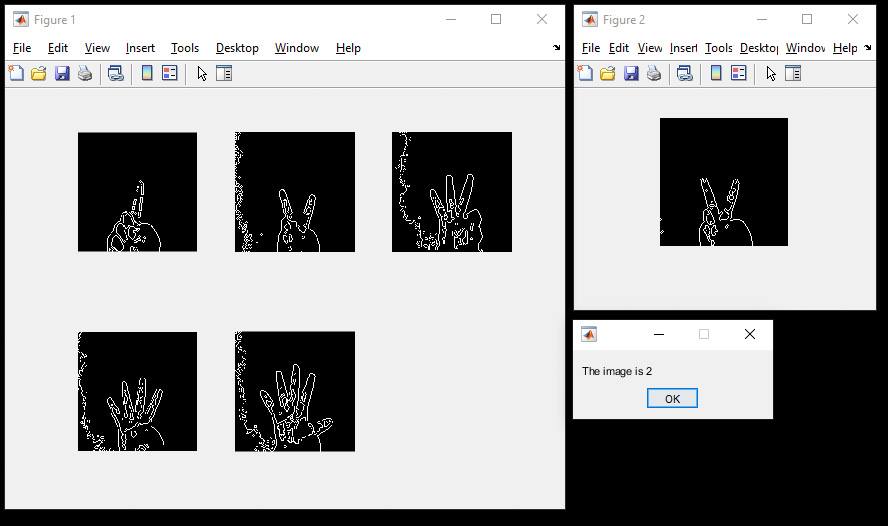Click MATLAB logo icon in Figure 1 title bar
888x526 pixels.
point(21,20)
